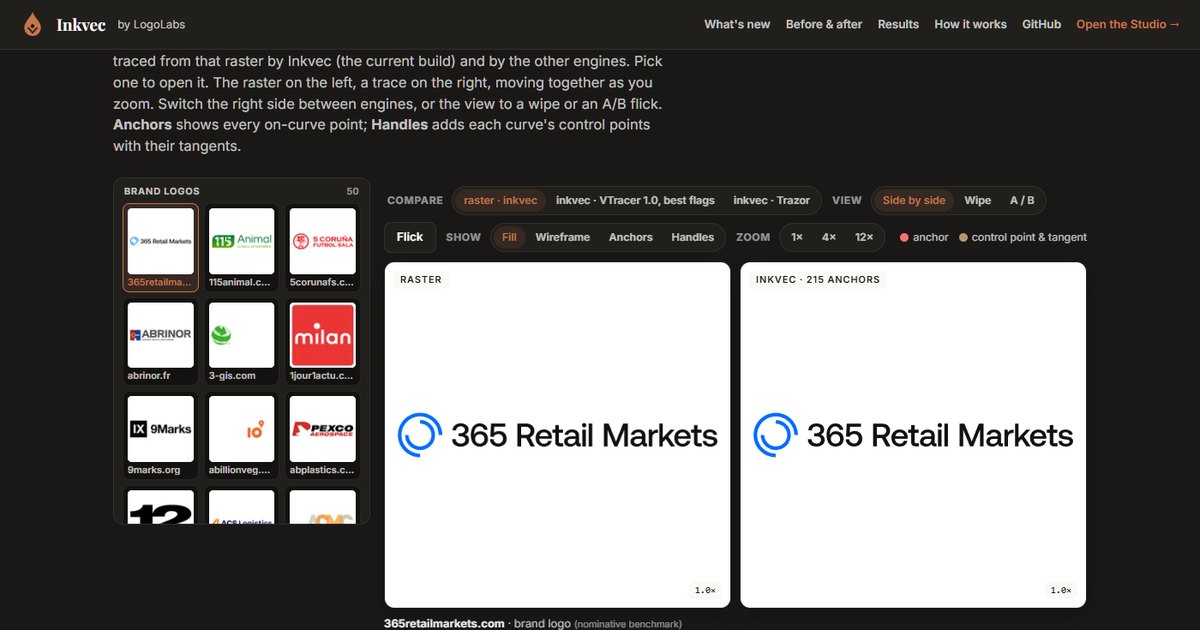The image size is (1200, 630).
Task: Select the Pexco Aerospace logo thumbnail
Action: pos(322,436)
